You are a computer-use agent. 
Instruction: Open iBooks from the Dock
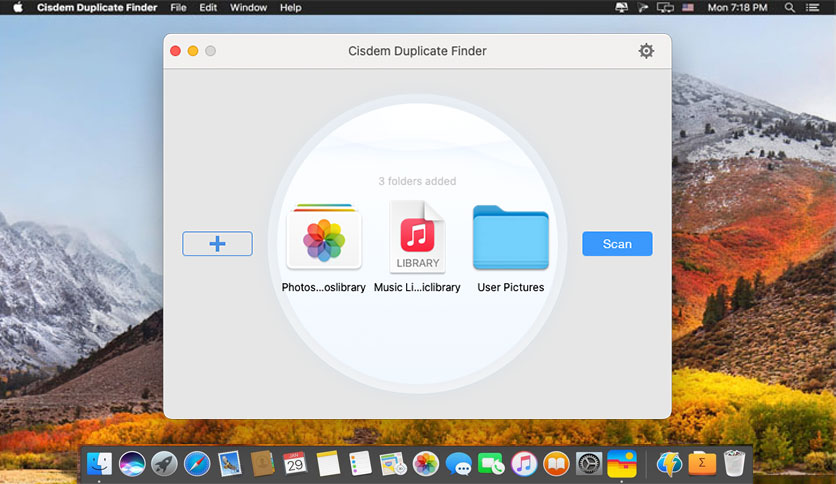pyautogui.click(x=557, y=463)
